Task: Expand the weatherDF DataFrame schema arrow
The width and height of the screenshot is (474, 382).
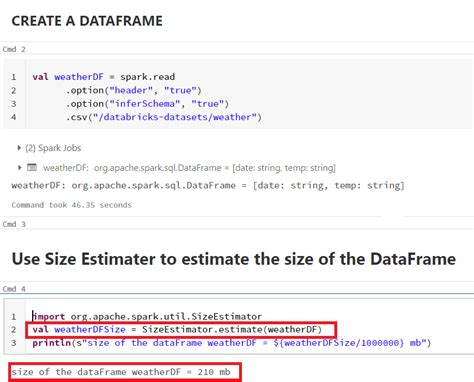Action: [19, 167]
